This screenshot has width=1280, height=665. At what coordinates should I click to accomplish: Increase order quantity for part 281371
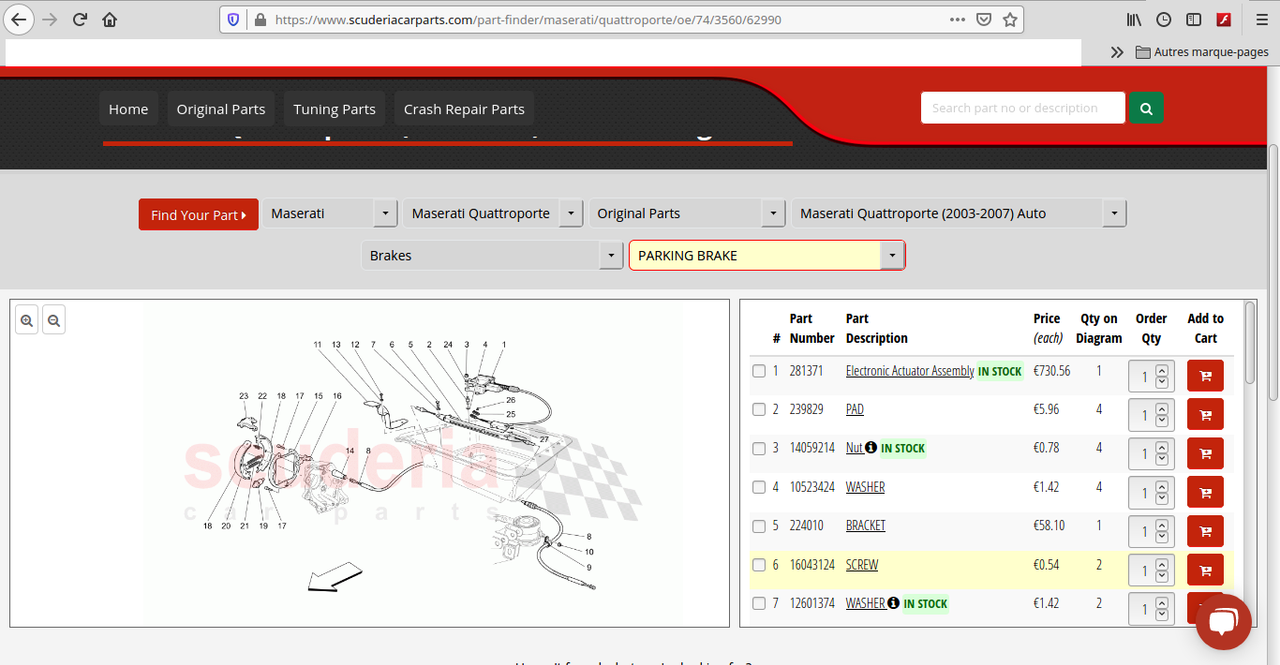click(x=1161, y=371)
